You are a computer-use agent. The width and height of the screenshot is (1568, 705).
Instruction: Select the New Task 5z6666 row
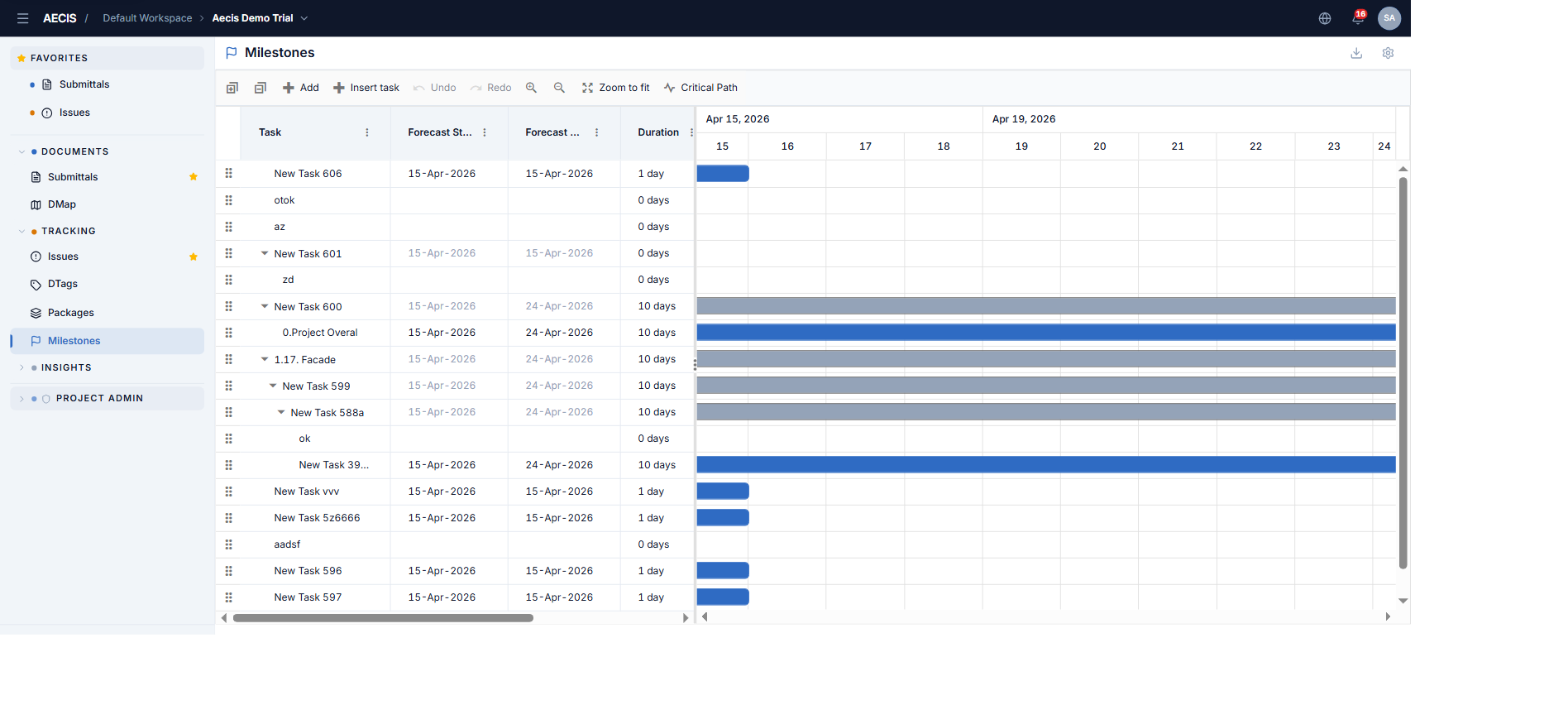point(455,518)
